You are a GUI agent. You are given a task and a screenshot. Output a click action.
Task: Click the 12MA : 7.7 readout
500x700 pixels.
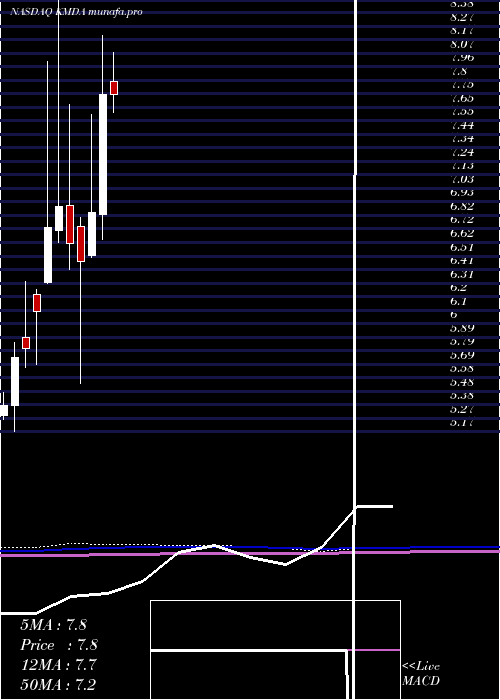[x=57, y=665]
